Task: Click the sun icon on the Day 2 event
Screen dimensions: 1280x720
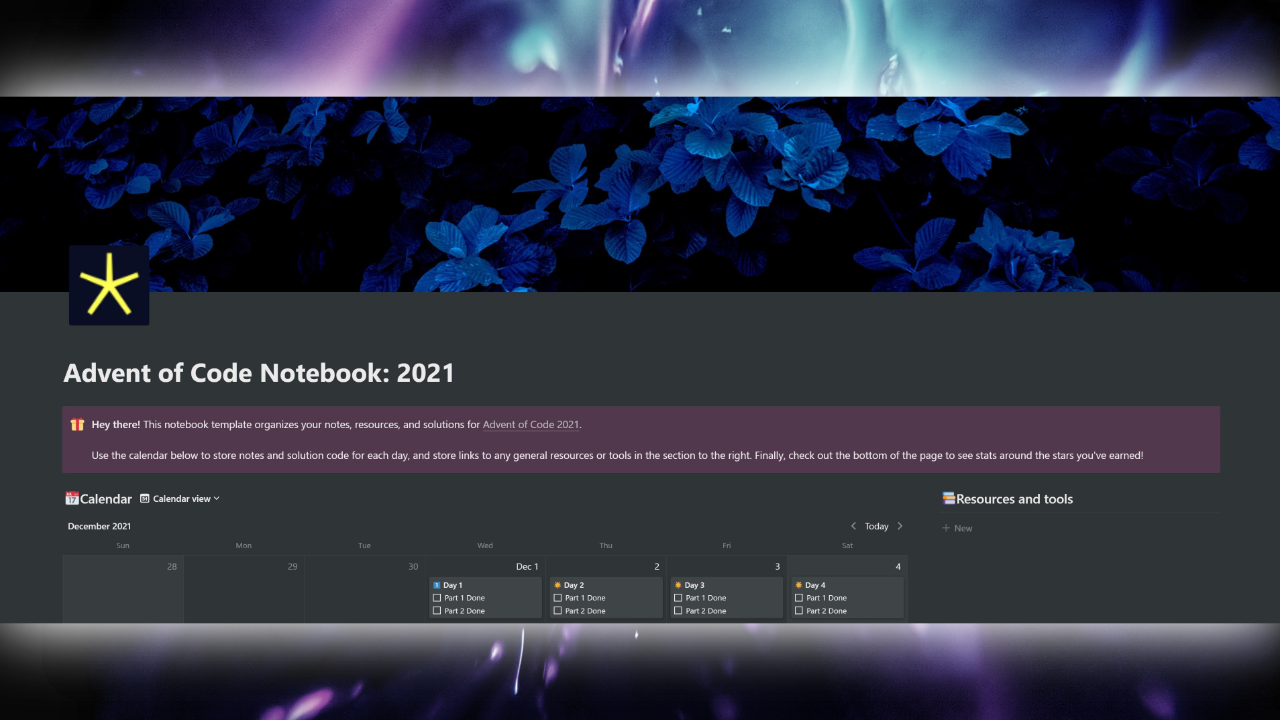Action: [x=558, y=585]
